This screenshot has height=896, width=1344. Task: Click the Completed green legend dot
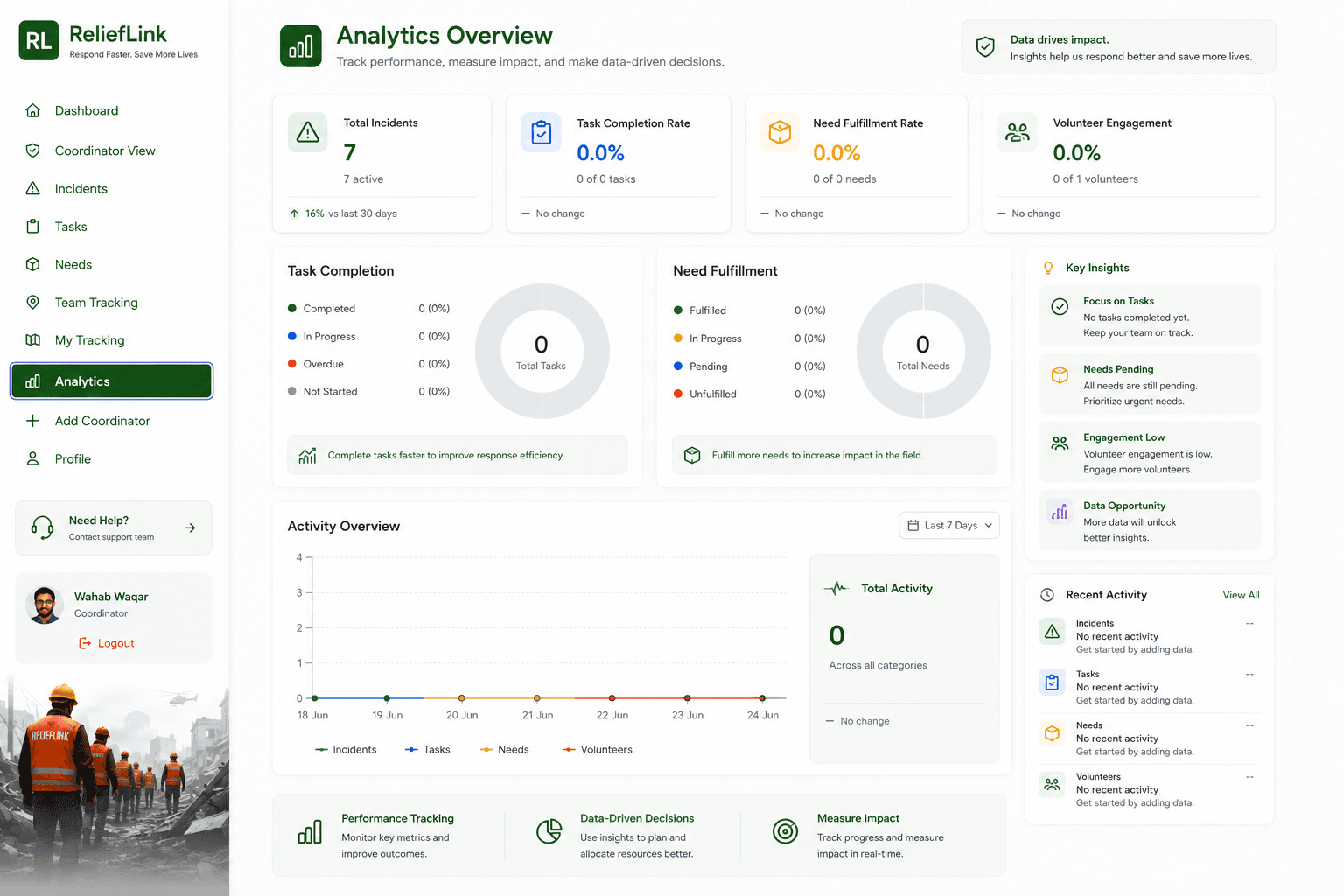pyautogui.click(x=292, y=308)
